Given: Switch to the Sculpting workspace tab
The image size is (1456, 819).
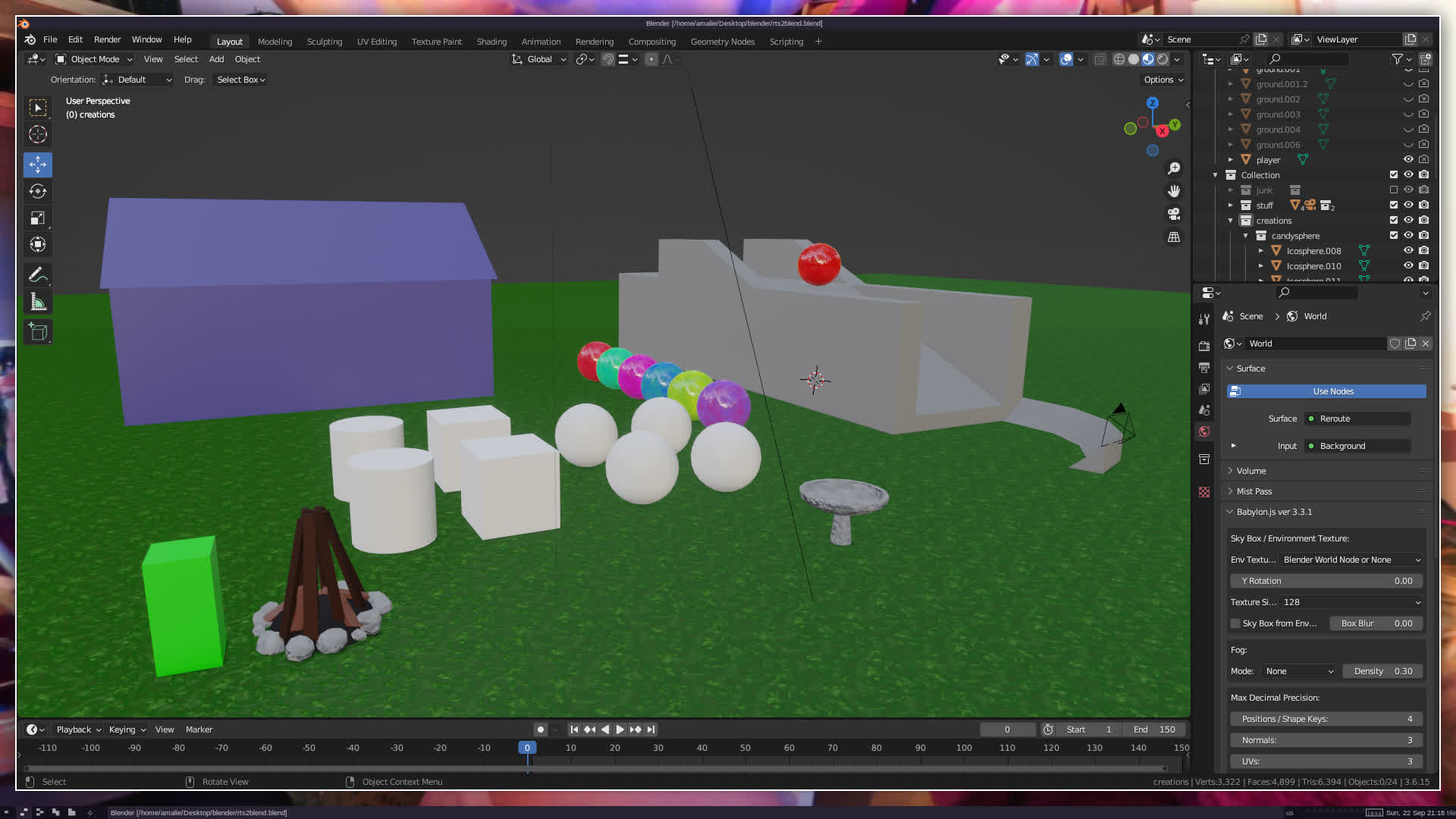Looking at the screenshot, I should click(324, 42).
